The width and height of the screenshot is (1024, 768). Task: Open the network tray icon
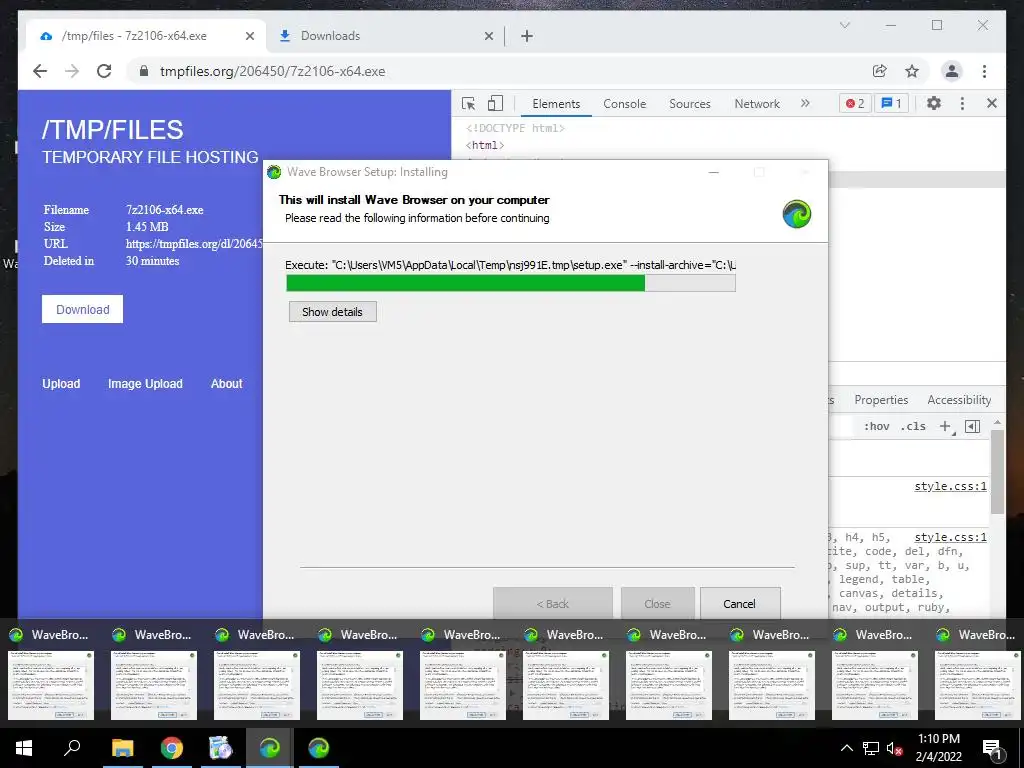871,748
